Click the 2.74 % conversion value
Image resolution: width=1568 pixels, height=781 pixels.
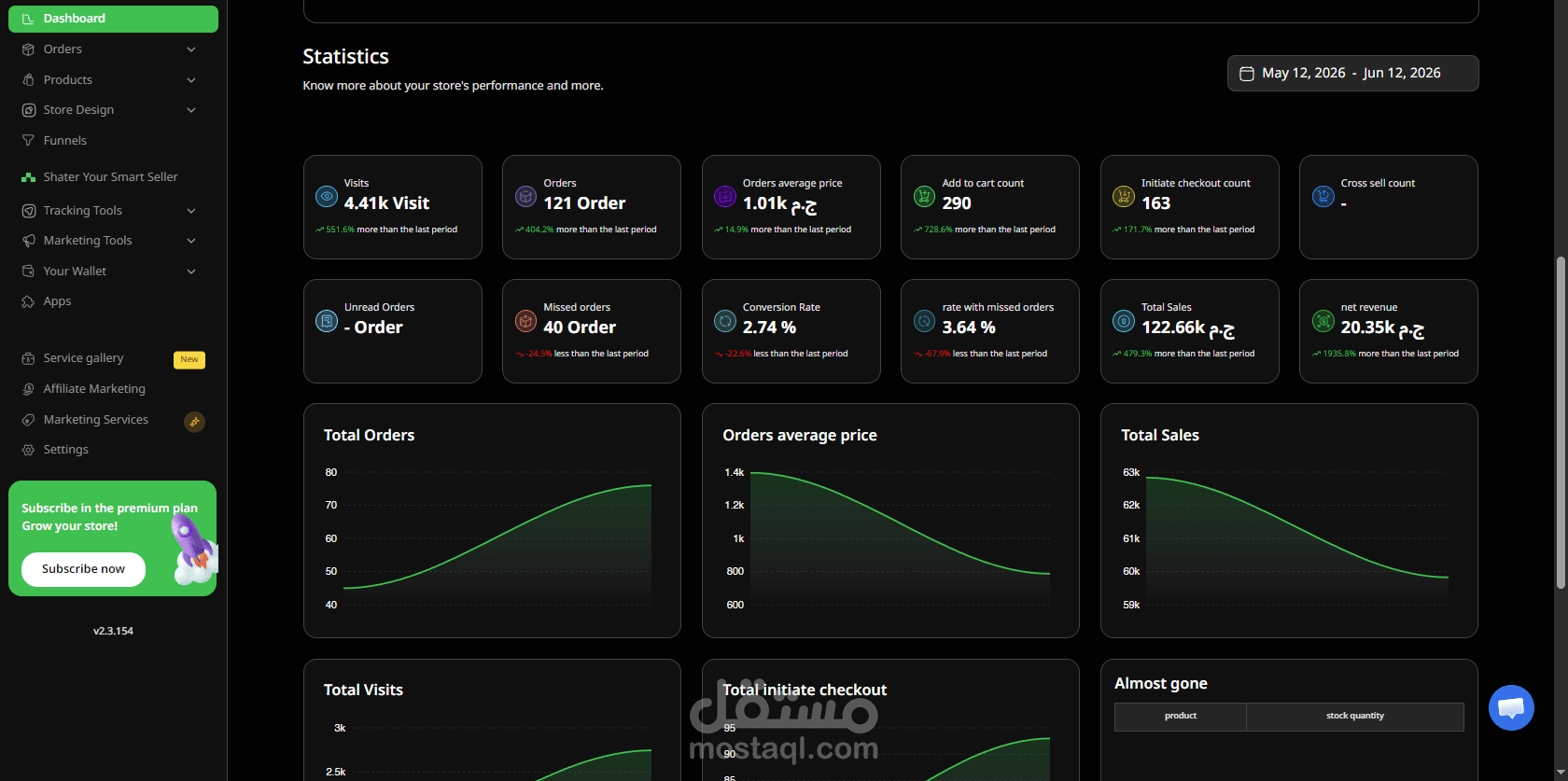click(x=769, y=328)
